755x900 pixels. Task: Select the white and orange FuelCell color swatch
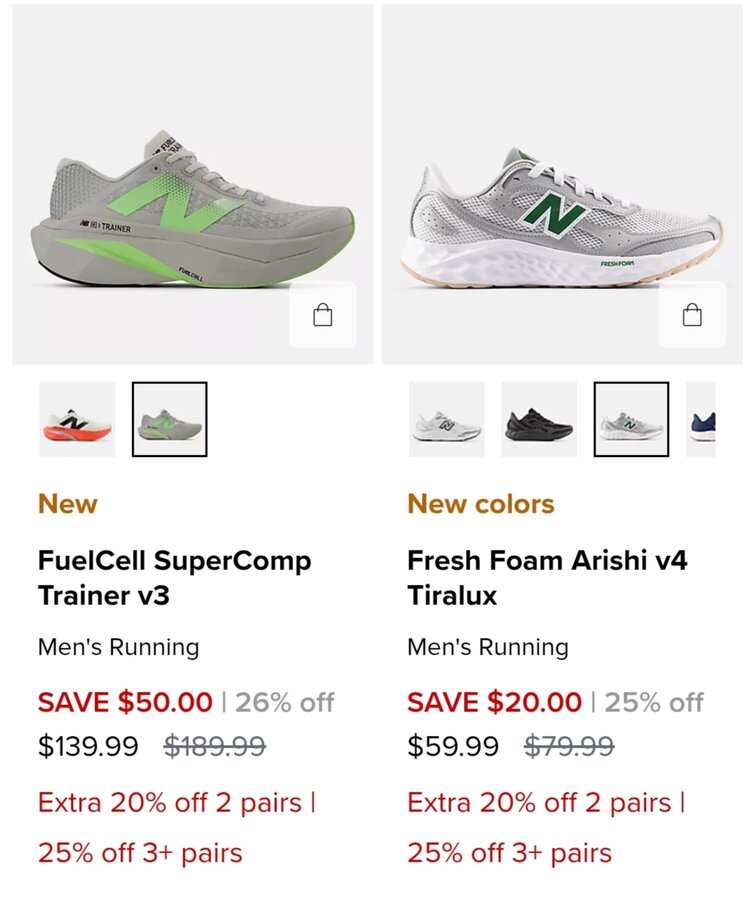click(x=77, y=420)
